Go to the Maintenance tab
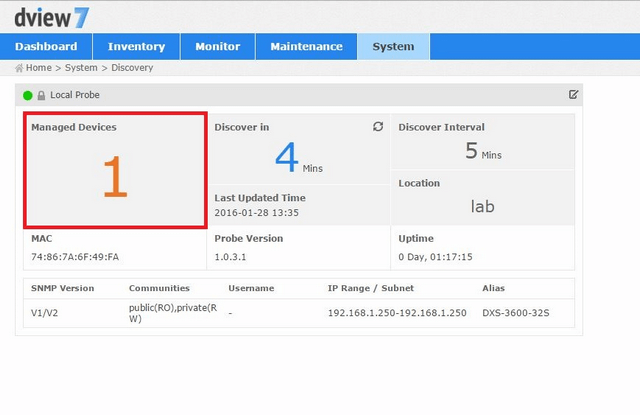 click(306, 46)
